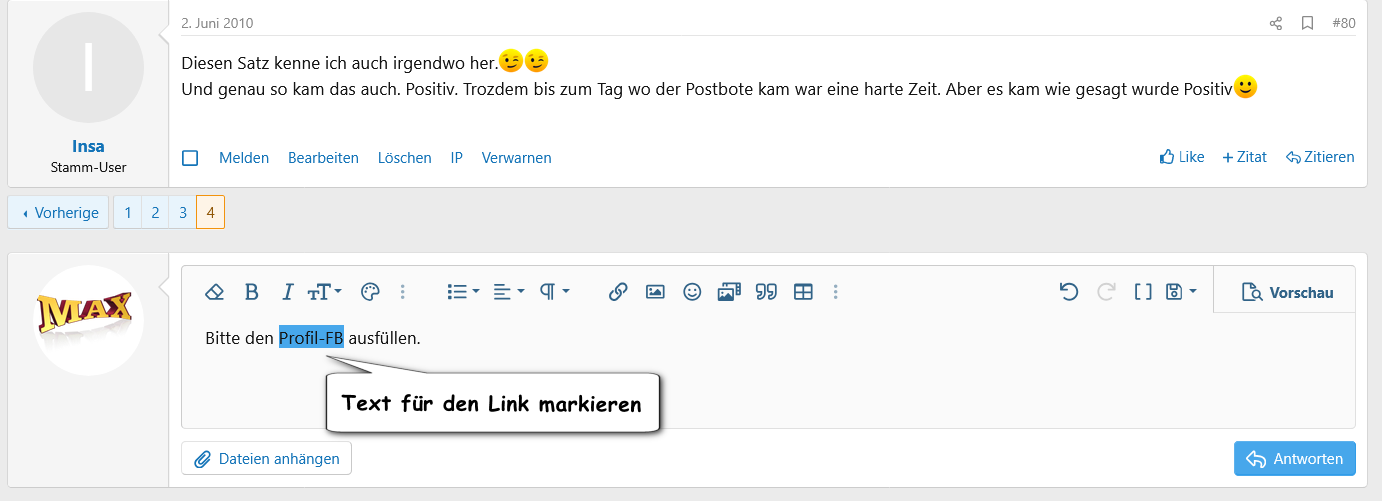Image resolution: width=1383 pixels, height=501 pixels.
Task: Tick the checkbox in Insa's post
Action: (190, 158)
